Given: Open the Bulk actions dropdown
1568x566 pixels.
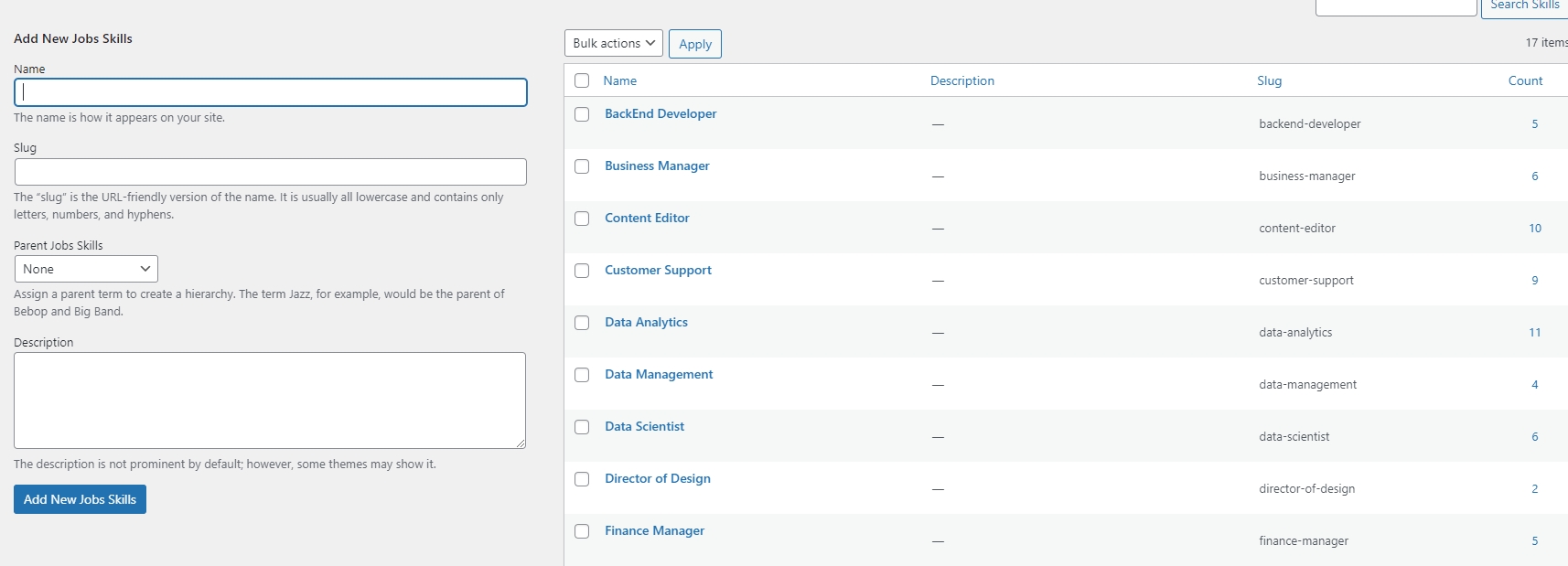Looking at the screenshot, I should [x=613, y=43].
